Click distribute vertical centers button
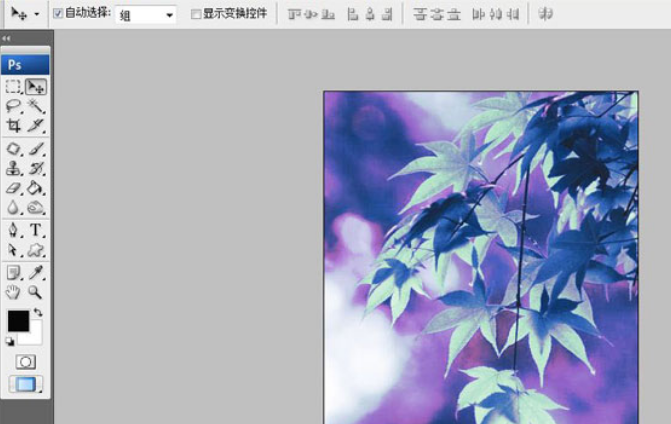671x424 pixels. pos(437,15)
